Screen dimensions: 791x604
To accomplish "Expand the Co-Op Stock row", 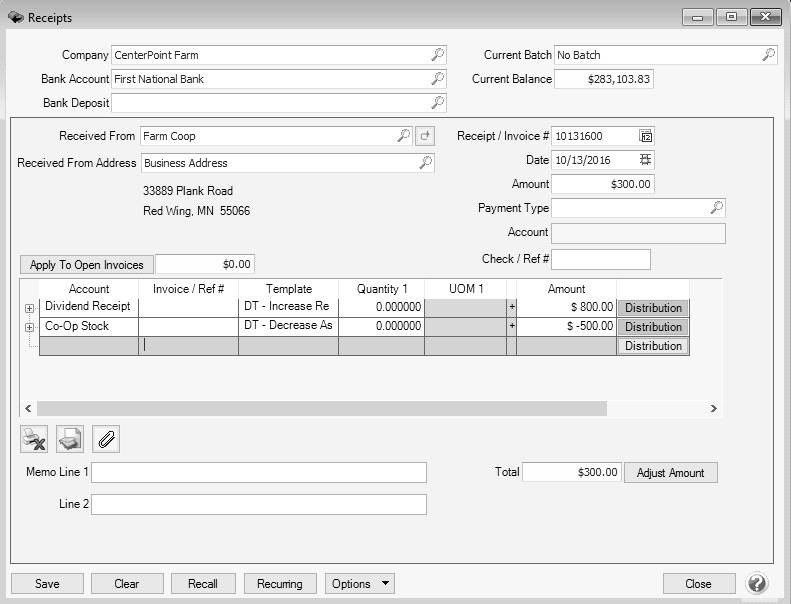I will click(x=29, y=327).
